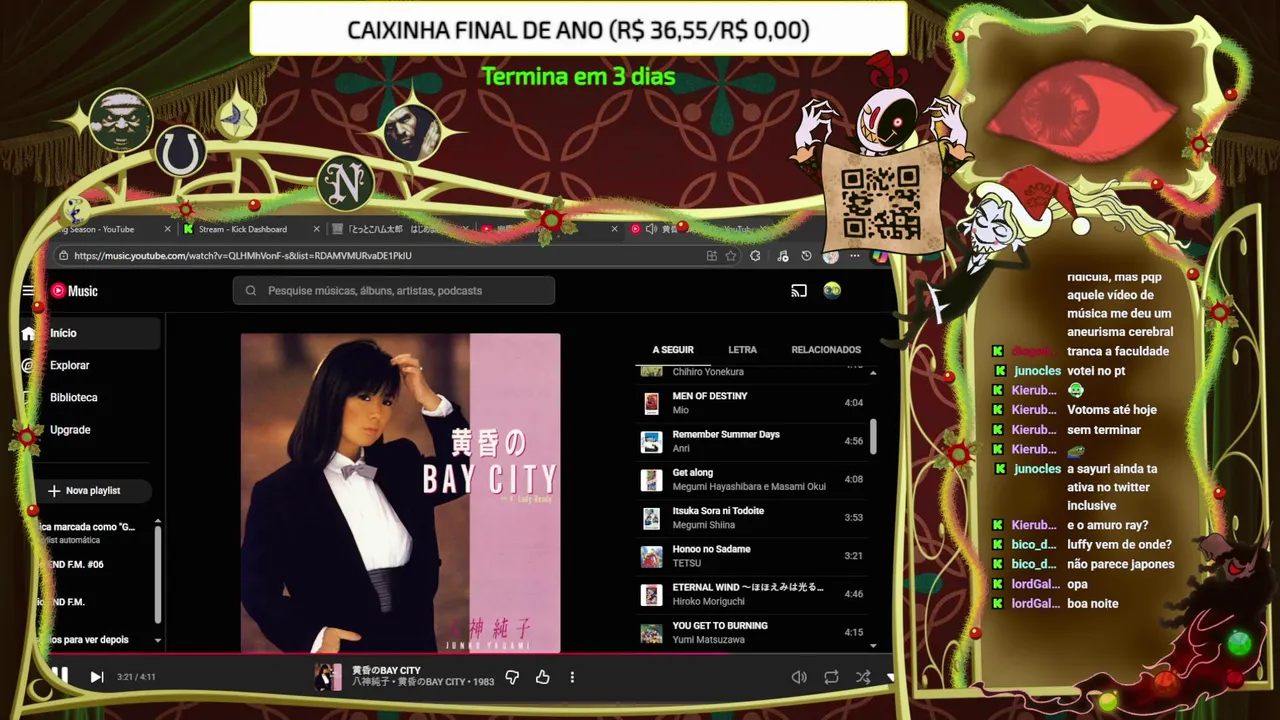Click the browser extensions icon
Image resolution: width=1280 pixels, height=720 pixels.
(755, 256)
